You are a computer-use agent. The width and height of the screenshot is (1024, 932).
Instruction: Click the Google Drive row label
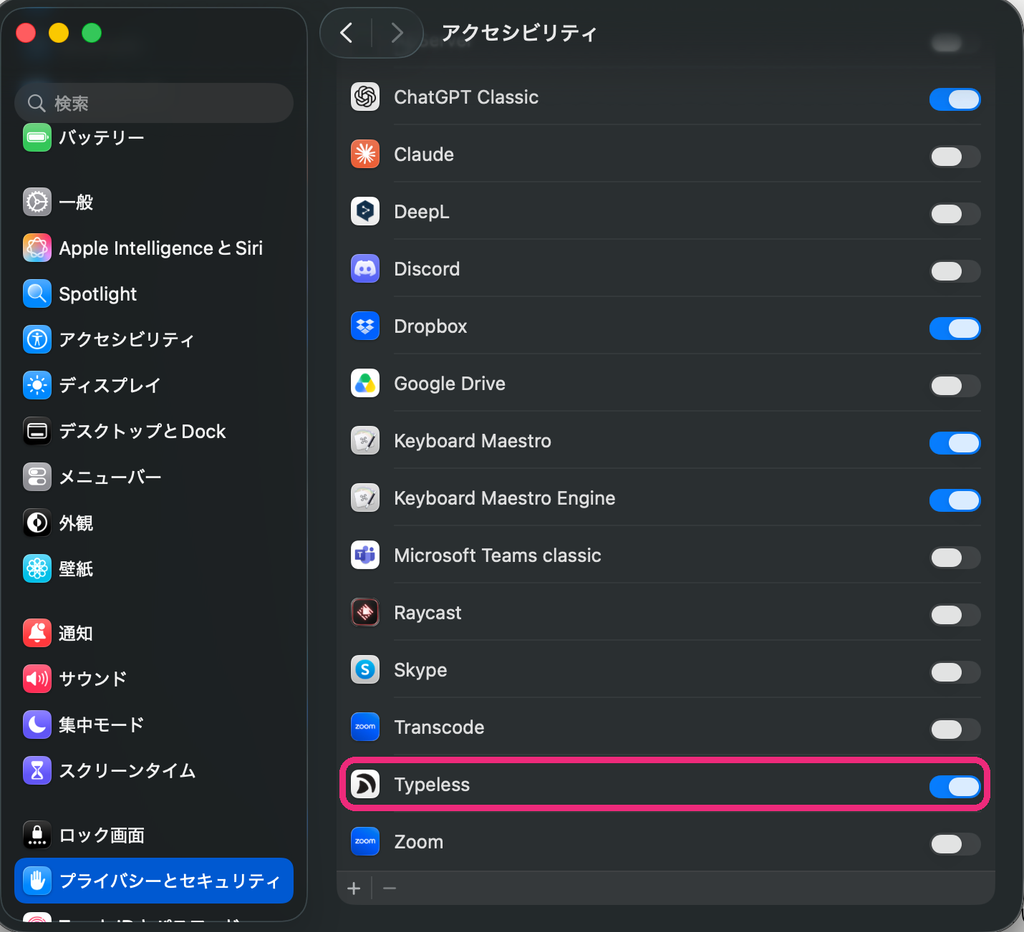[x=449, y=383]
